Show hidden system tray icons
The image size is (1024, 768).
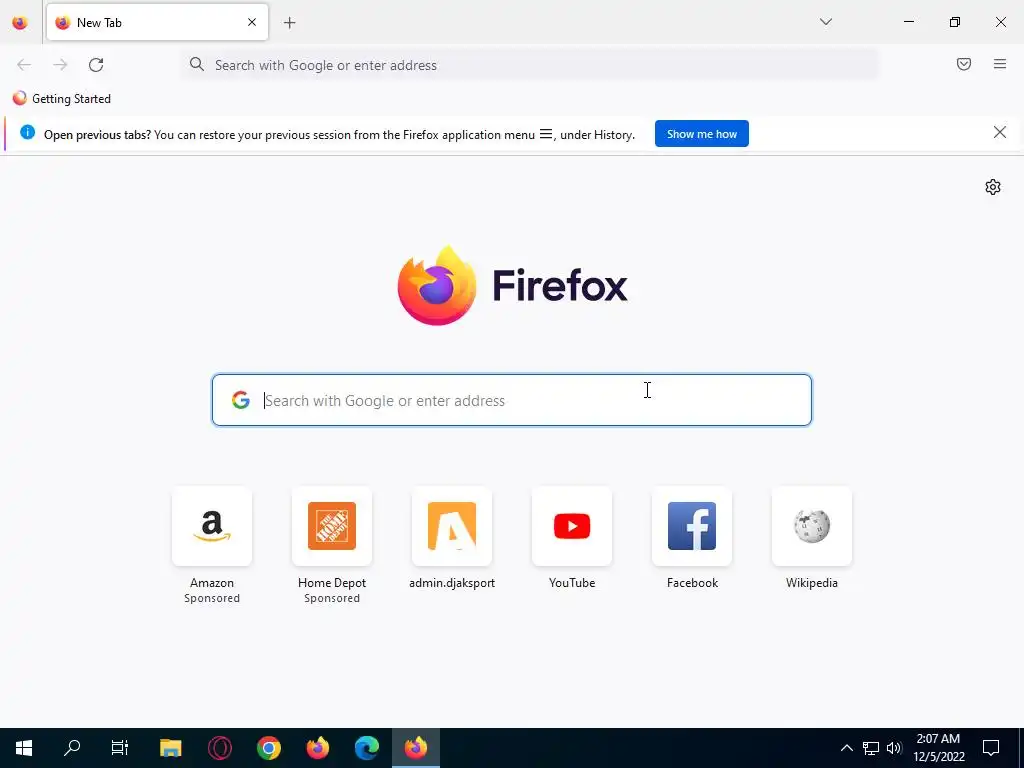coord(846,748)
